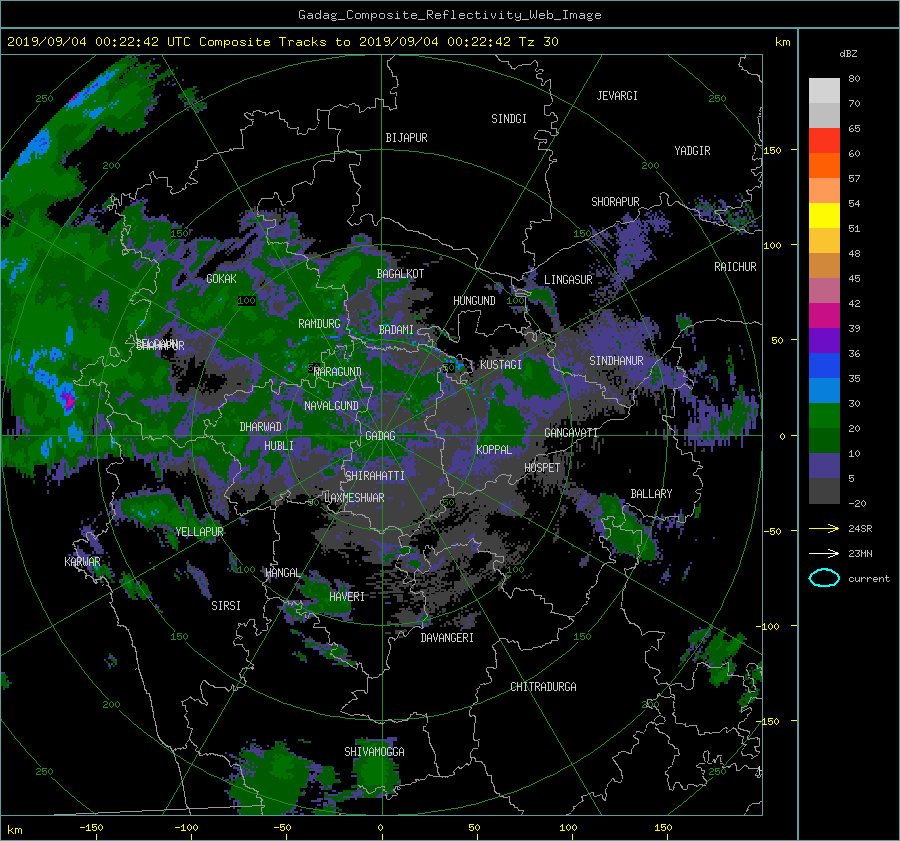
Task: Click the 150 km bottom axis tick
Action: pyautogui.click(x=663, y=828)
